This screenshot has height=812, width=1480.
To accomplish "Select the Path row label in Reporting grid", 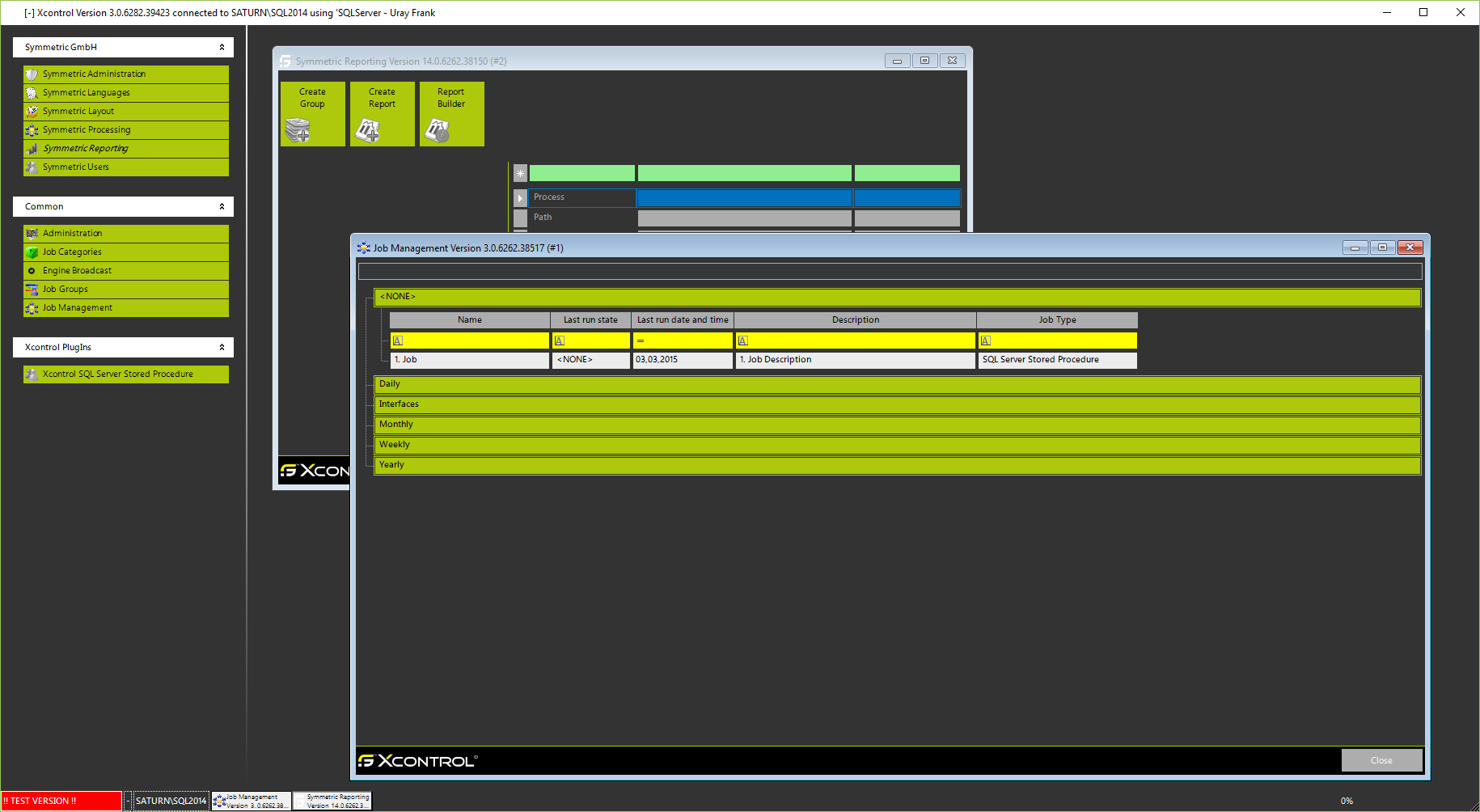I will click(582, 218).
